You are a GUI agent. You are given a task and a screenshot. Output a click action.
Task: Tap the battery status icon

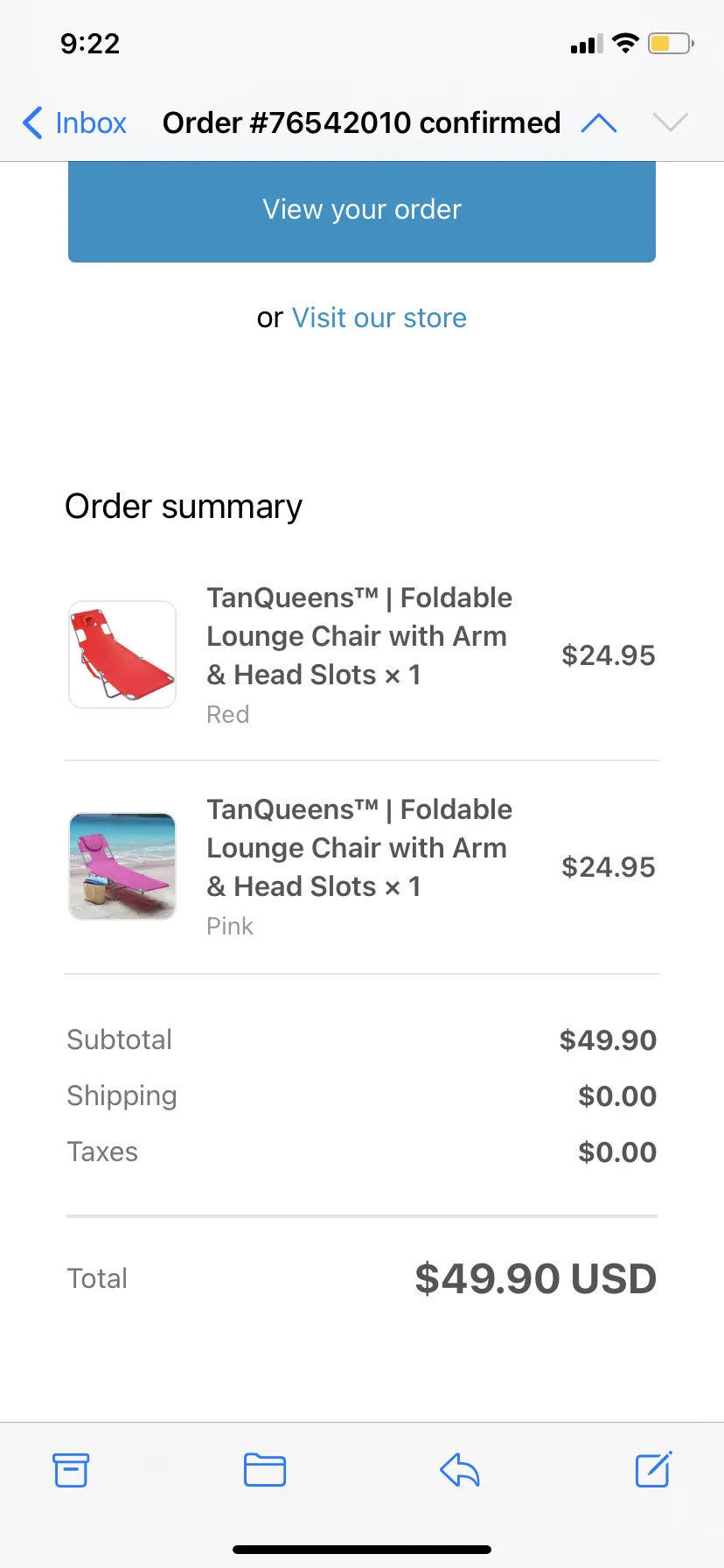pyautogui.click(x=671, y=44)
